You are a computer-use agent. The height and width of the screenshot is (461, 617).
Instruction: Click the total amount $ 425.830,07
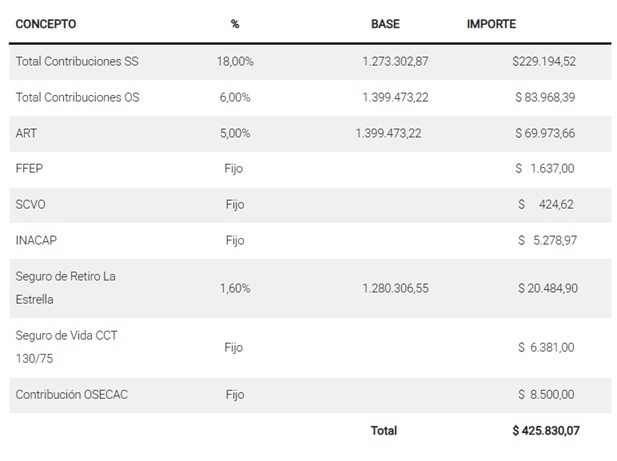click(x=545, y=431)
